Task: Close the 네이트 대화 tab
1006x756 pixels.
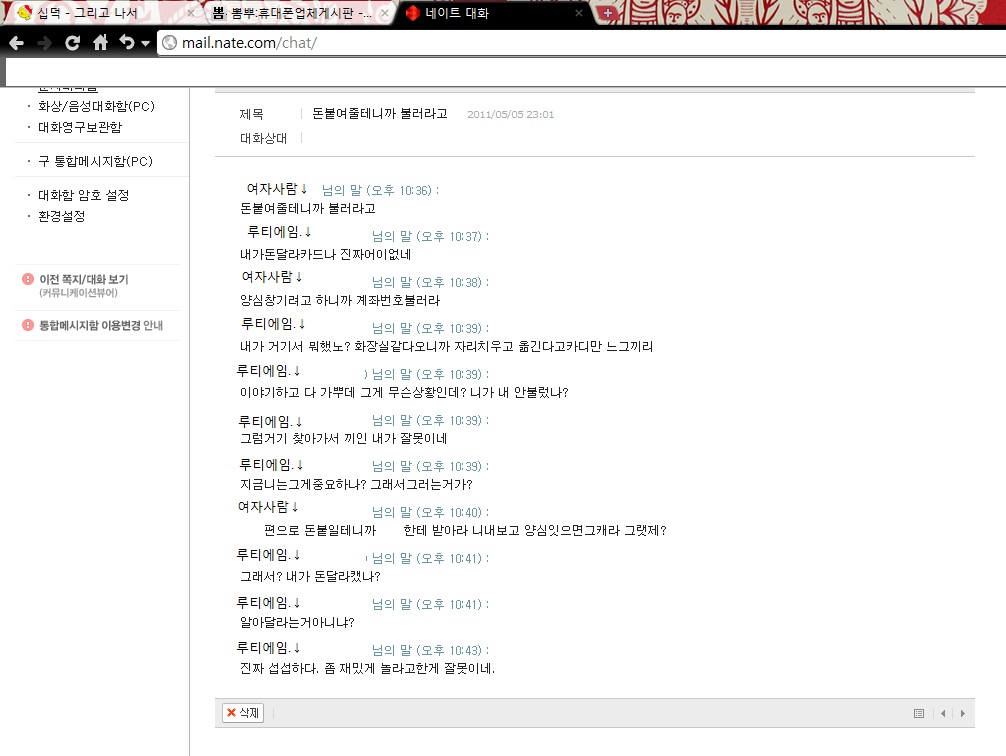Action: tap(579, 13)
